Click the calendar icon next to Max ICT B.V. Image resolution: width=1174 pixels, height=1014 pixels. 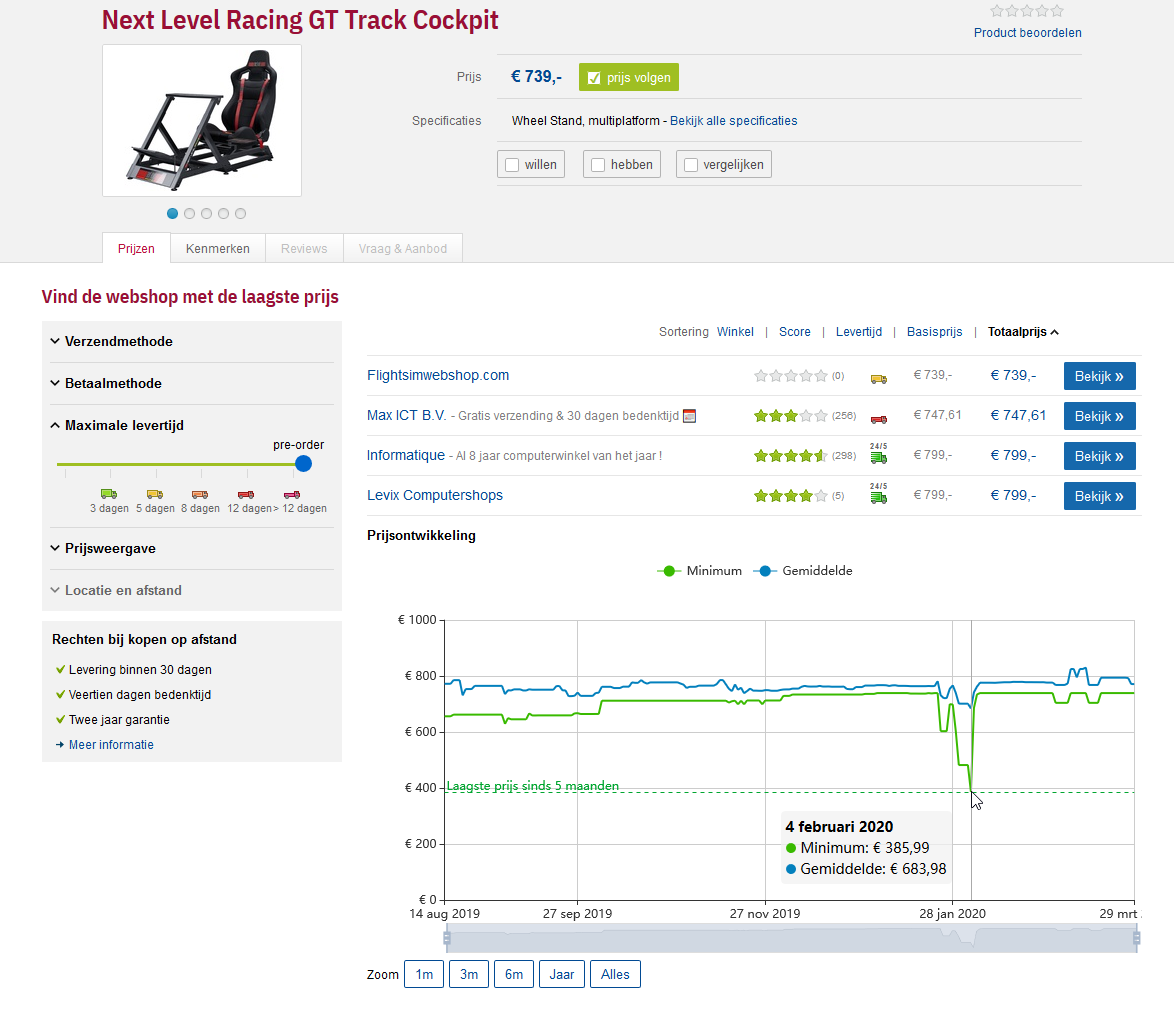[x=689, y=416]
